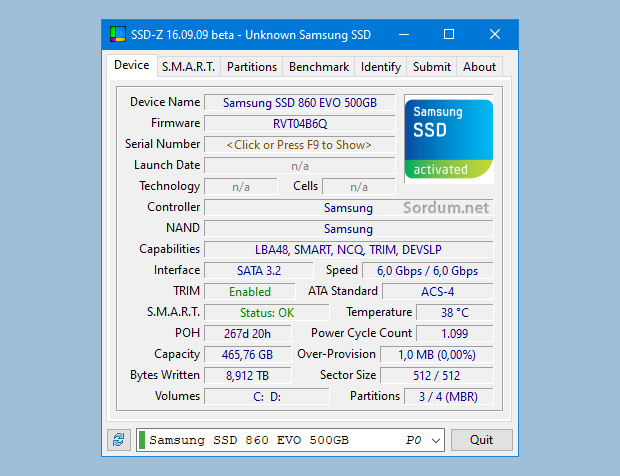This screenshot has width=620, height=476.
Task: Click the Sector Size value 512 / 512
Action: pyautogui.click(x=437, y=375)
